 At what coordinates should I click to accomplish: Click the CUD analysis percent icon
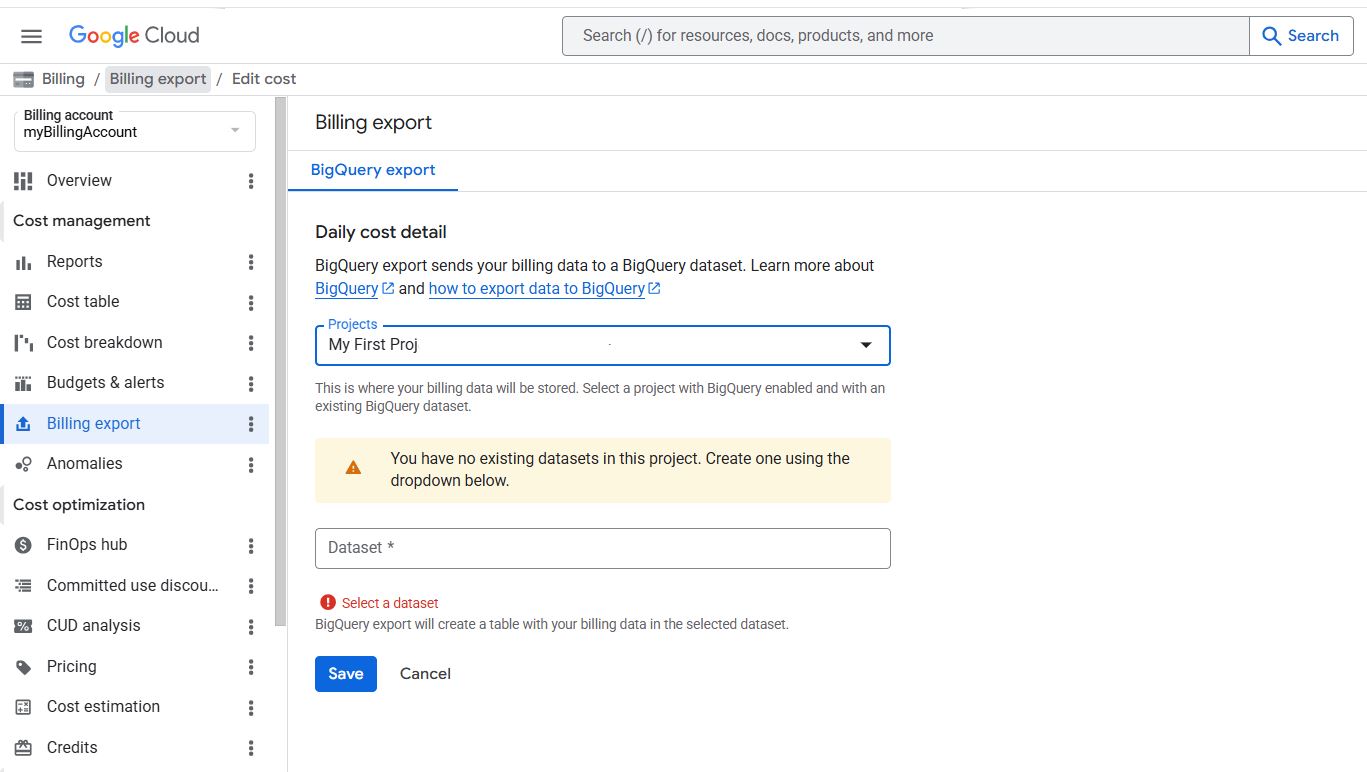tap(23, 626)
